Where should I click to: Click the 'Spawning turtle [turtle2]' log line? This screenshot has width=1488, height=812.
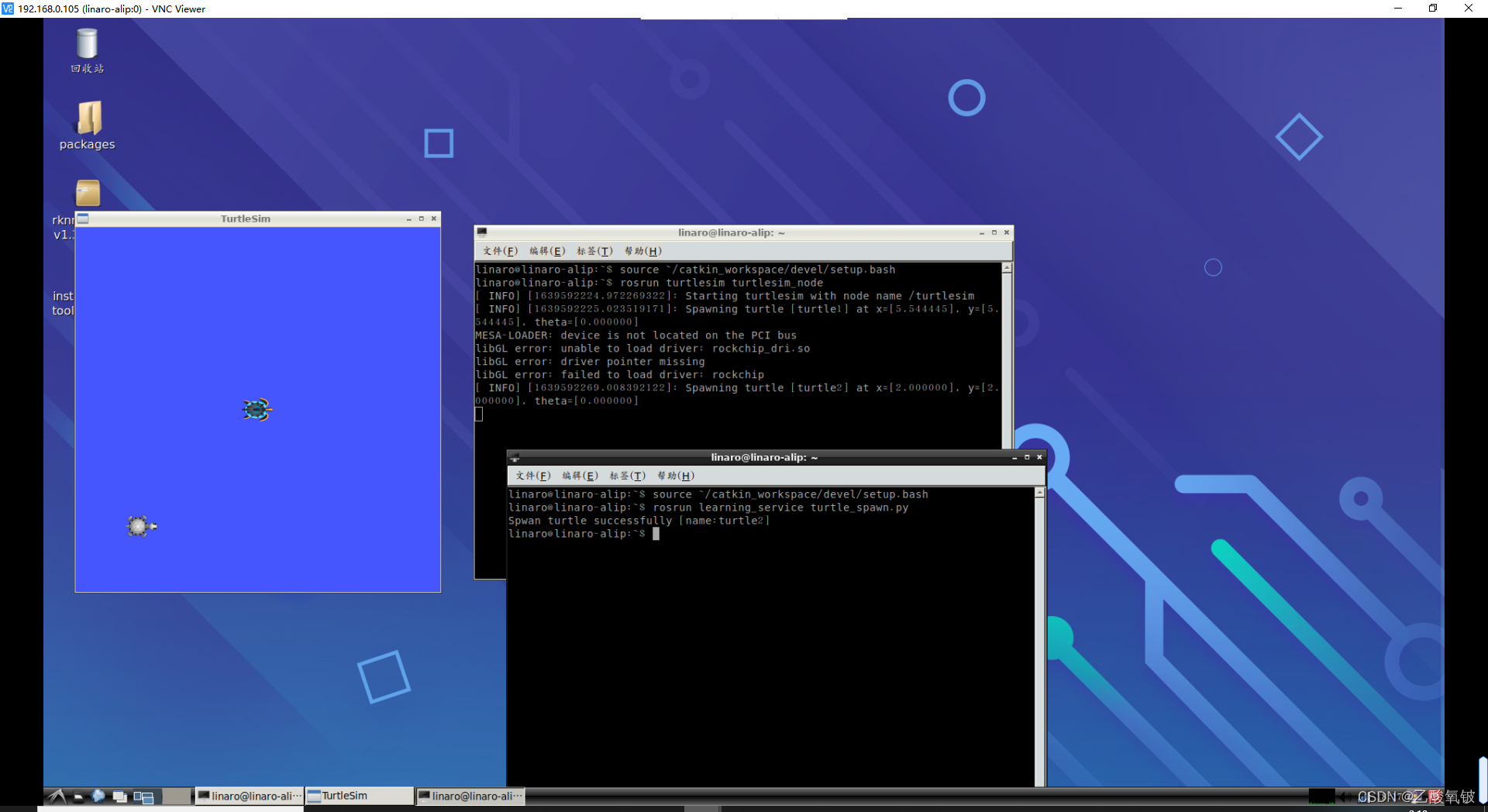[737, 394]
